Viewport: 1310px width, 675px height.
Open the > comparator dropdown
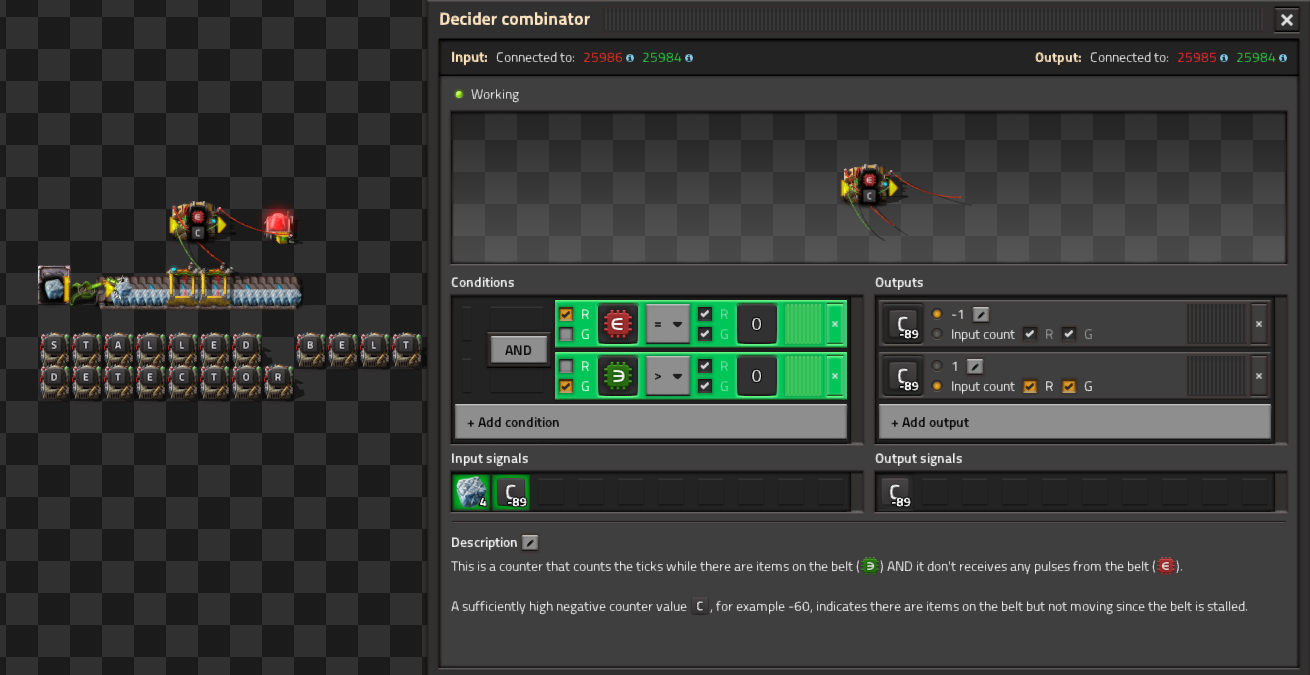(668, 376)
